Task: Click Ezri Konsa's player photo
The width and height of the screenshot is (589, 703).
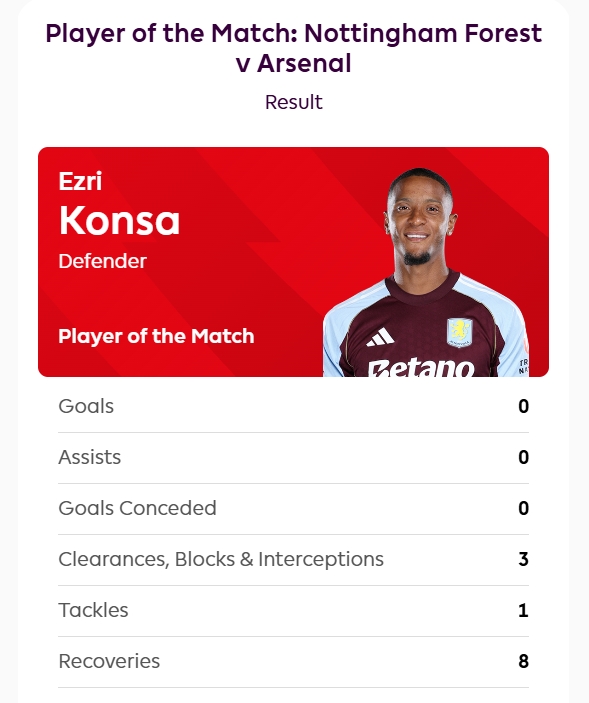Action: tap(426, 272)
